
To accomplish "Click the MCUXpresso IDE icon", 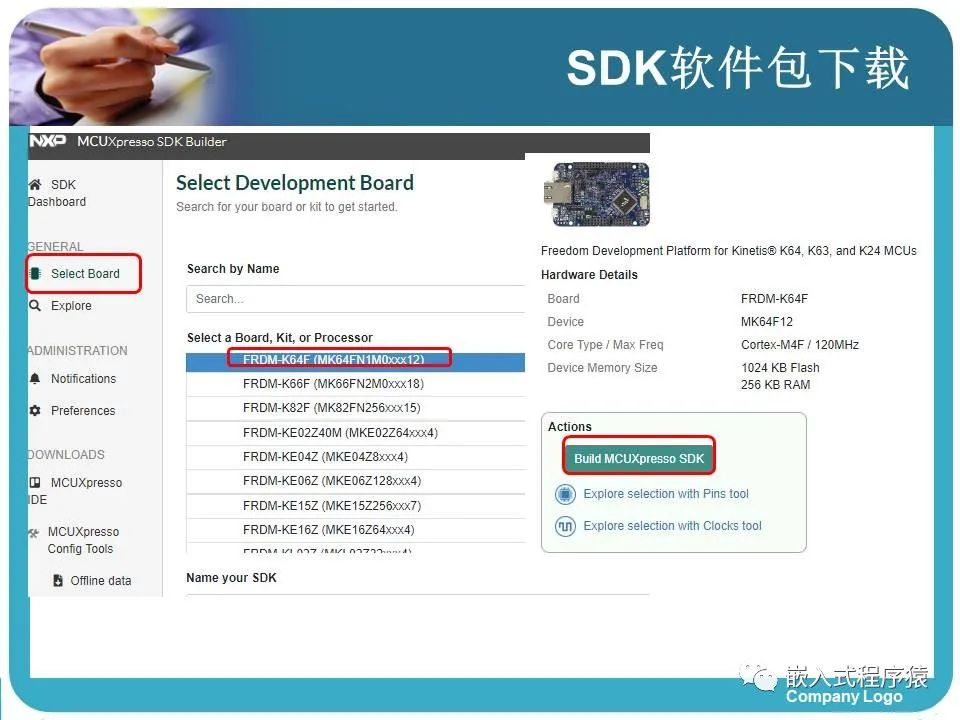I will pos(35,482).
